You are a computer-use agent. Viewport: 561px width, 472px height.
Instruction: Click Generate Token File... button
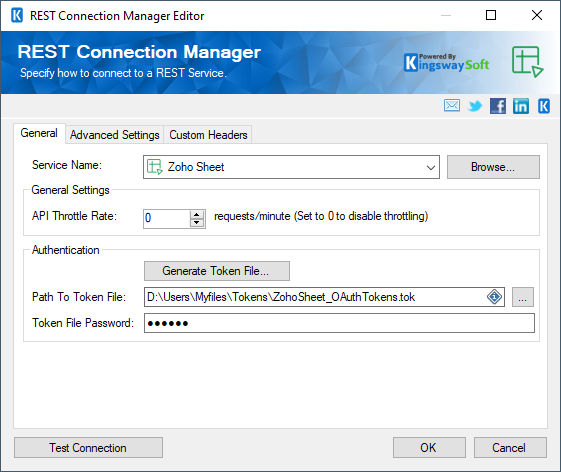click(x=217, y=271)
